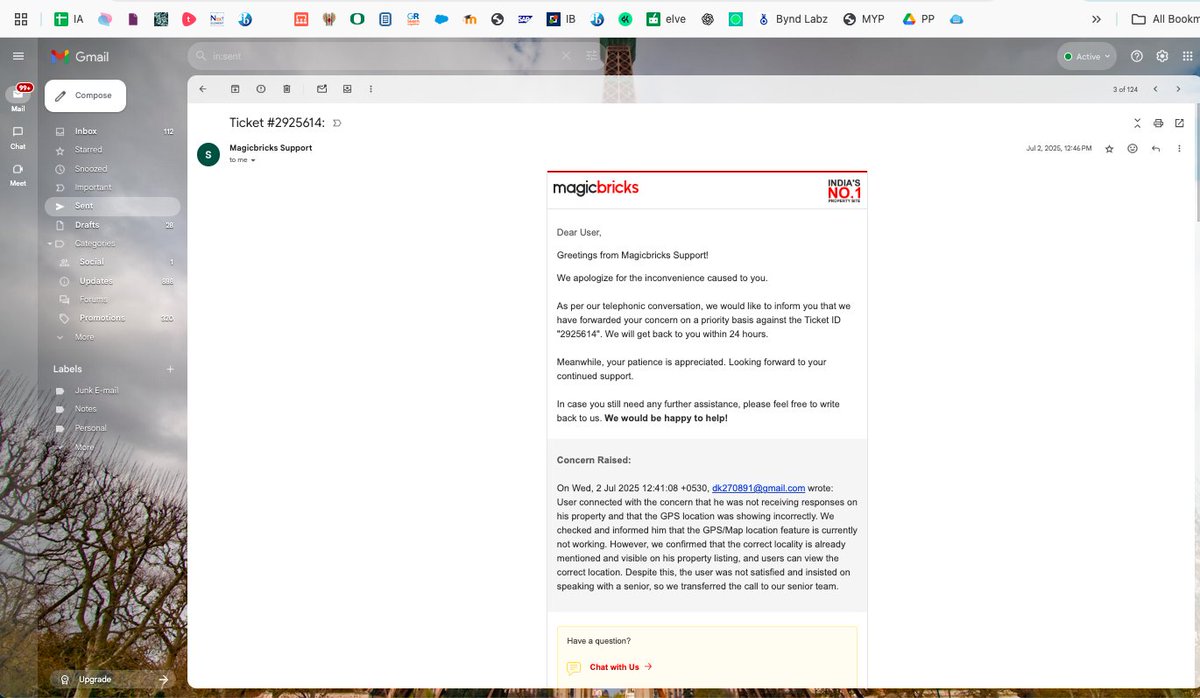This screenshot has height=698, width=1200.
Task: Mark the conversation as unread
Action: [x=321, y=88]
